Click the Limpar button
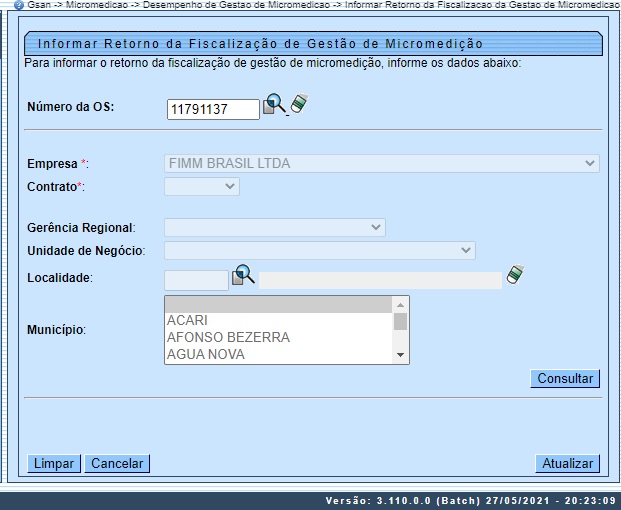The height and width of the screenshot is (510, 621). point(54,463)
